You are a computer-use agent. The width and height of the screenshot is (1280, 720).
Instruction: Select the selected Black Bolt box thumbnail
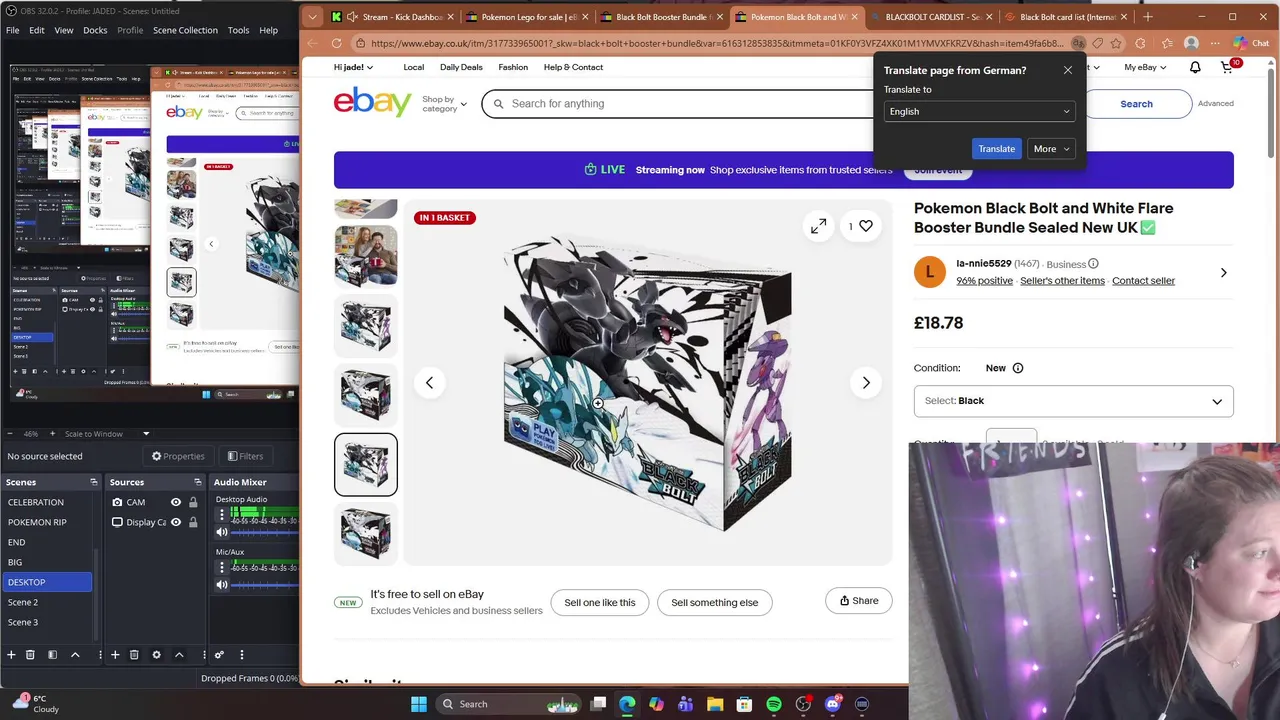[366, 464]
